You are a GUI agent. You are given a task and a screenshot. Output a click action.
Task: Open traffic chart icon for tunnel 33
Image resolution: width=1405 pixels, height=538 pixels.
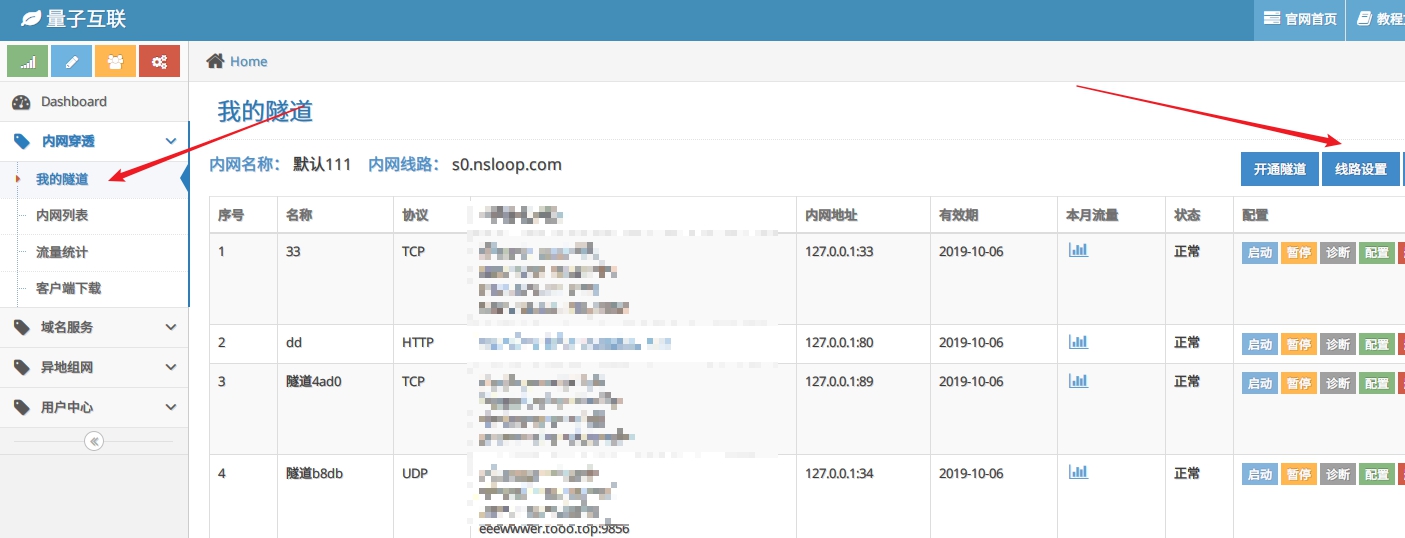1078,250
